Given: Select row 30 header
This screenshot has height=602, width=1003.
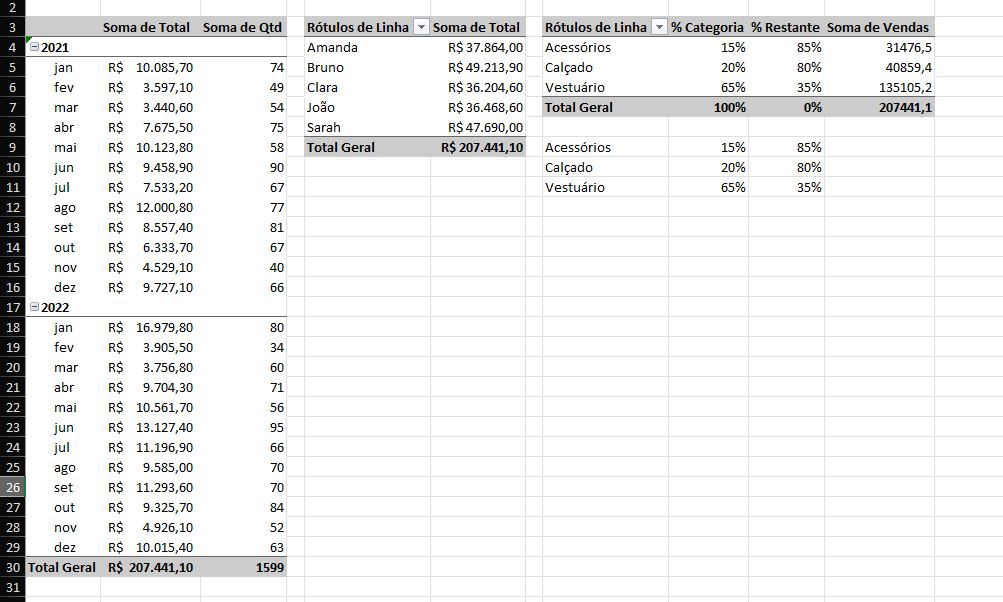Looking at the screenshot, I should tap(12, 567).
